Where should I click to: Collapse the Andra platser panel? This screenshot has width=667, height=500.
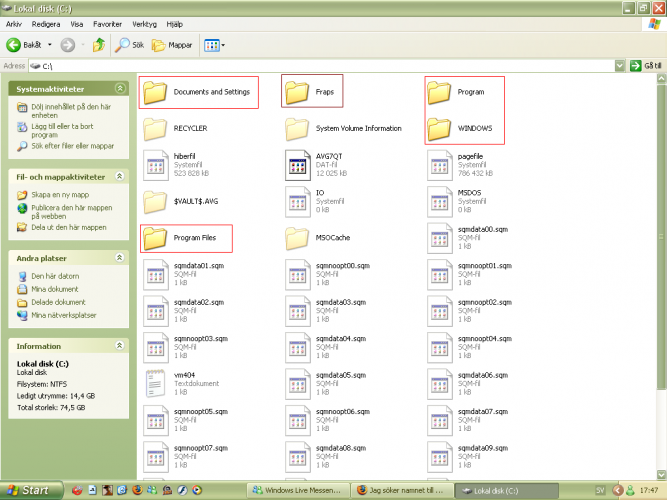[119, 258]
